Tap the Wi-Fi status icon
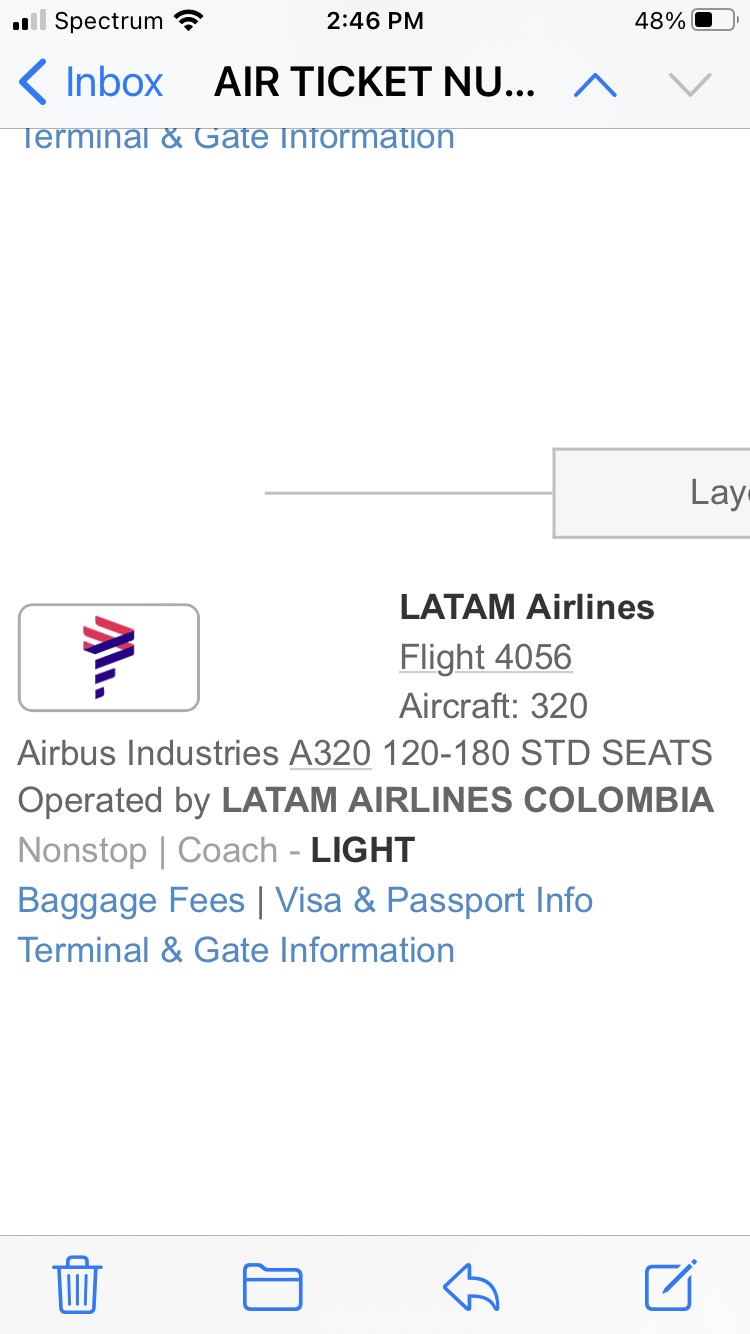 point(187,20)
